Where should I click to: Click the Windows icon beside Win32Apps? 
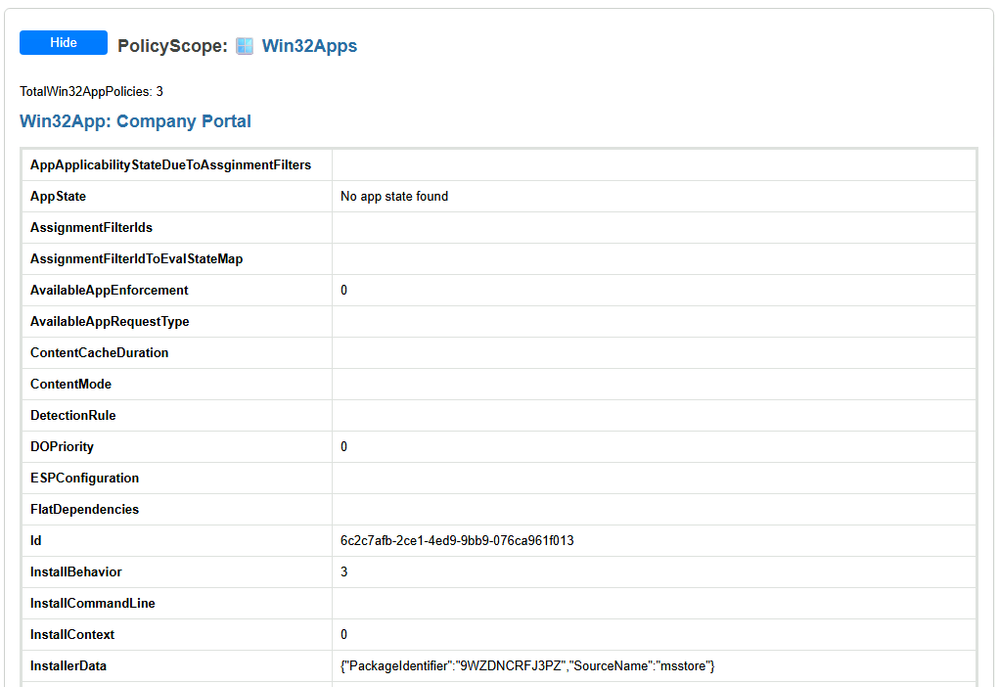click(245, 46)
